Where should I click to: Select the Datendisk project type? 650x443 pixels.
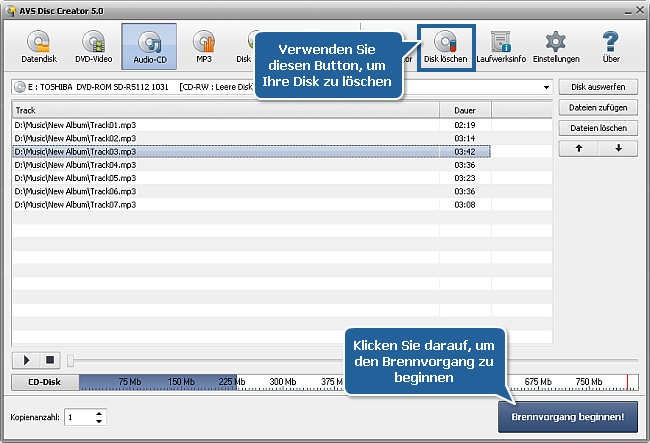[x=39, y=46]
